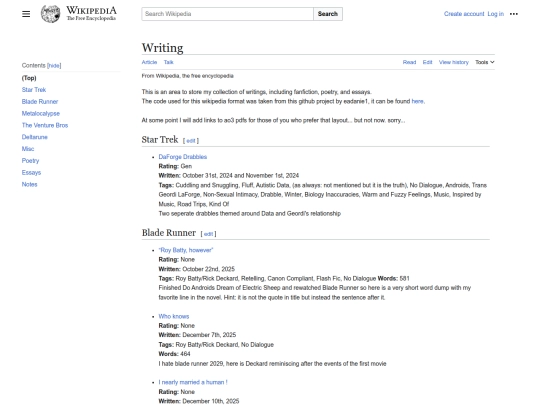Jump to Star Trek in Contents

34,90
